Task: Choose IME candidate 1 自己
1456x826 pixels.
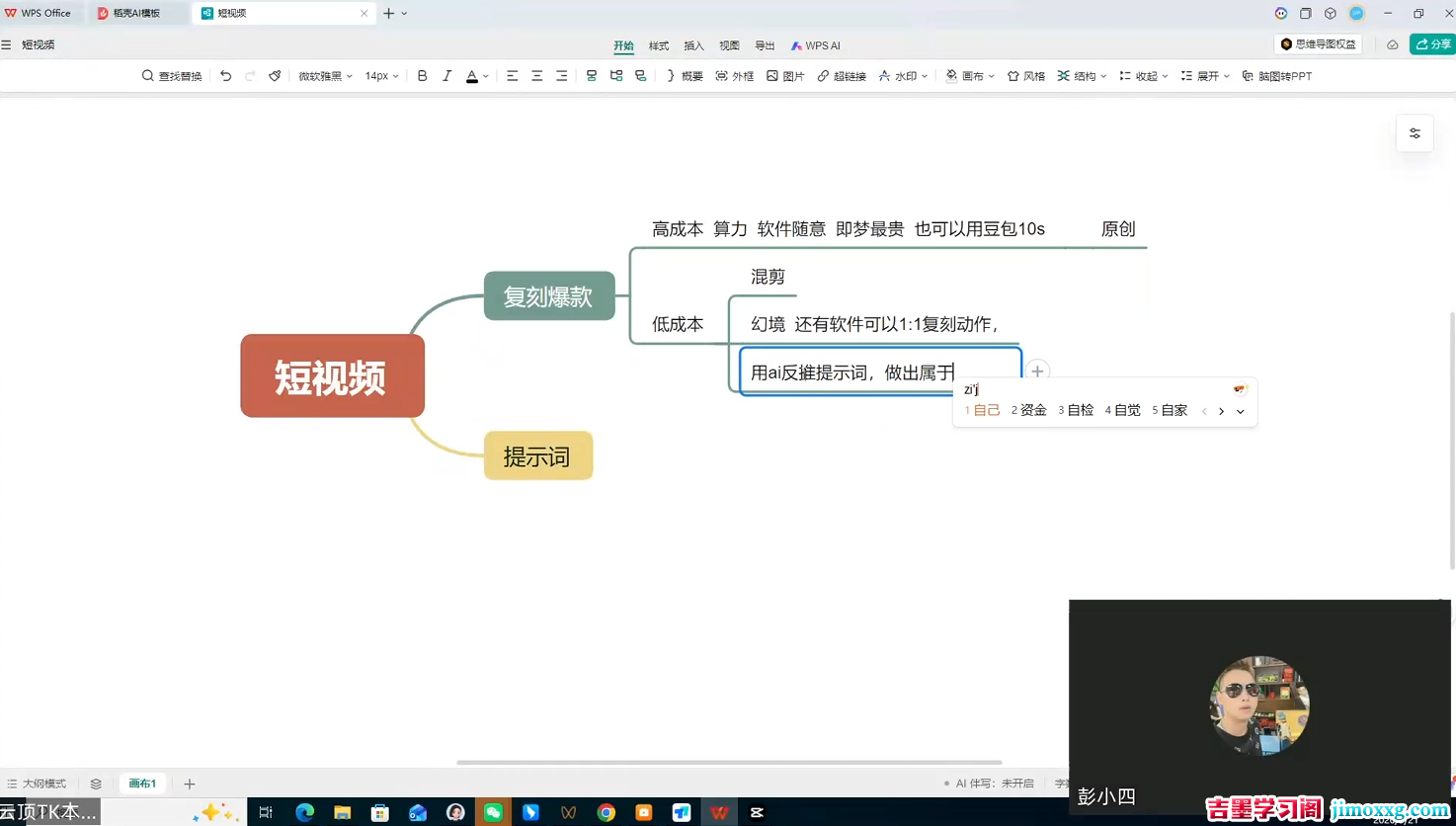Action: [x=982, y=410]
